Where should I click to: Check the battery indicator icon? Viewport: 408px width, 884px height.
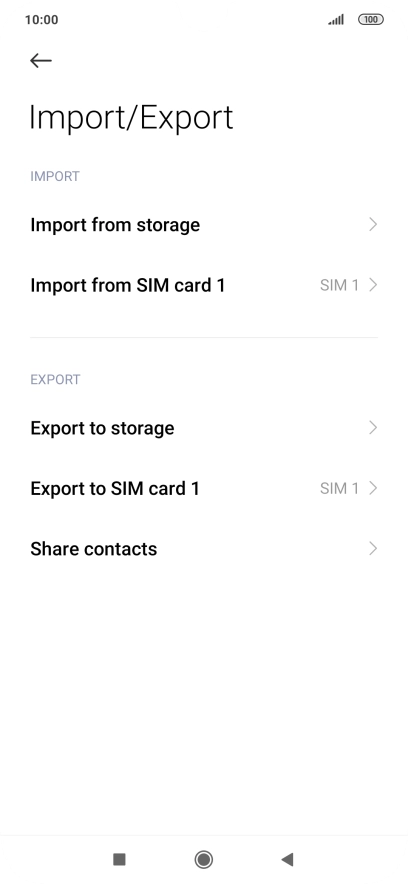coord(371,20)
